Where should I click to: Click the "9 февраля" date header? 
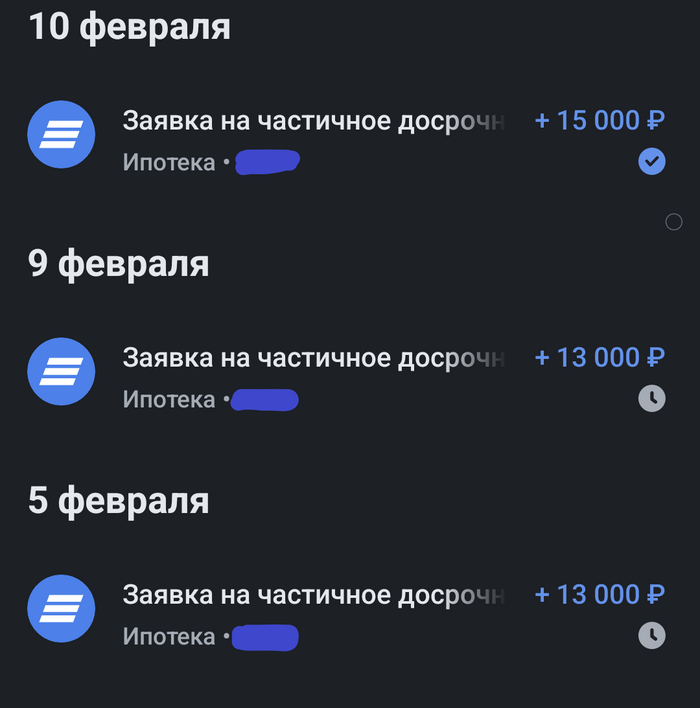[x=119, y=264]
